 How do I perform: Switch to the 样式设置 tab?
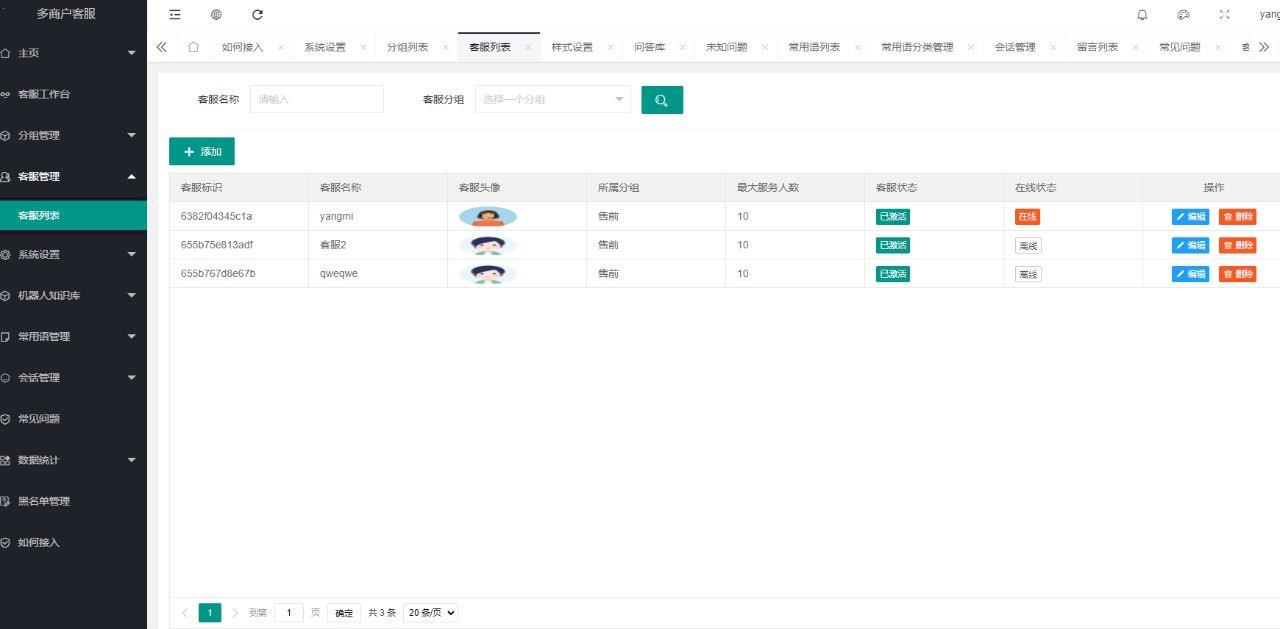[572, 47]
